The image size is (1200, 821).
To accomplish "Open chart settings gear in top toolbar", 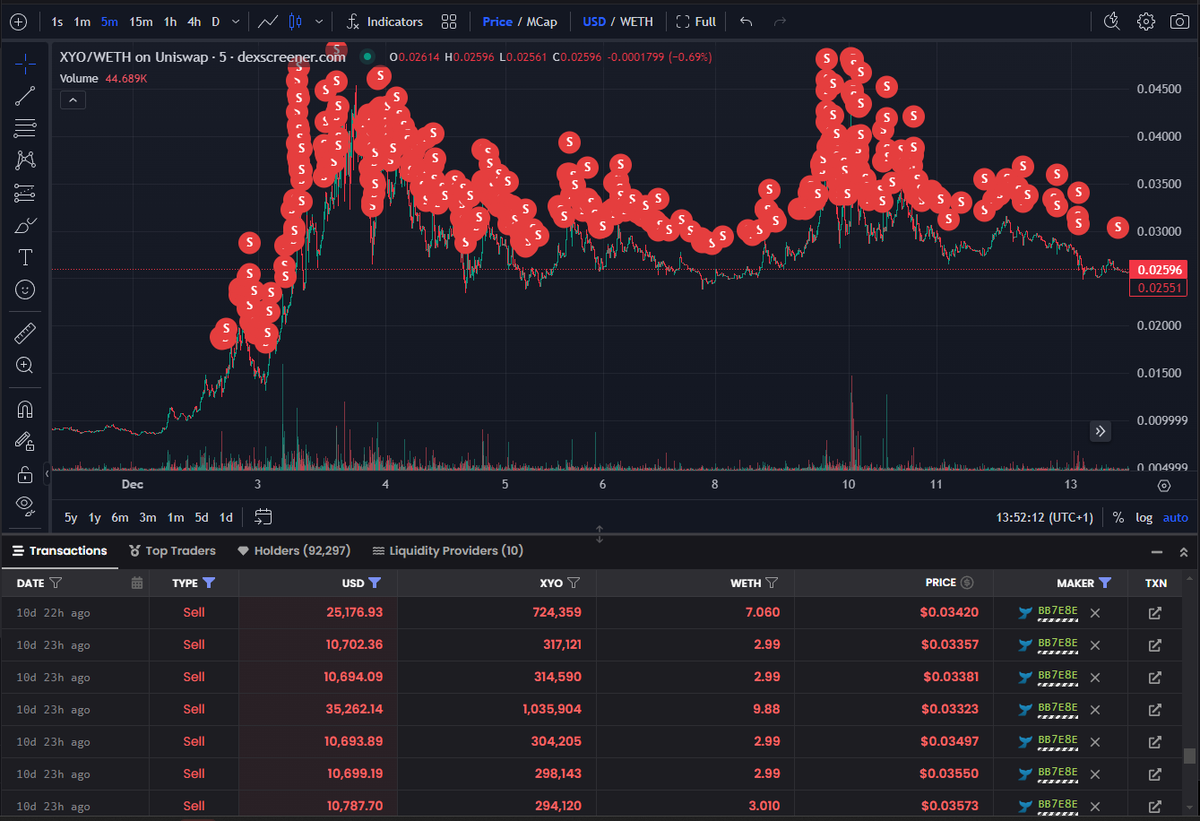I will [x=1146, y=21].
